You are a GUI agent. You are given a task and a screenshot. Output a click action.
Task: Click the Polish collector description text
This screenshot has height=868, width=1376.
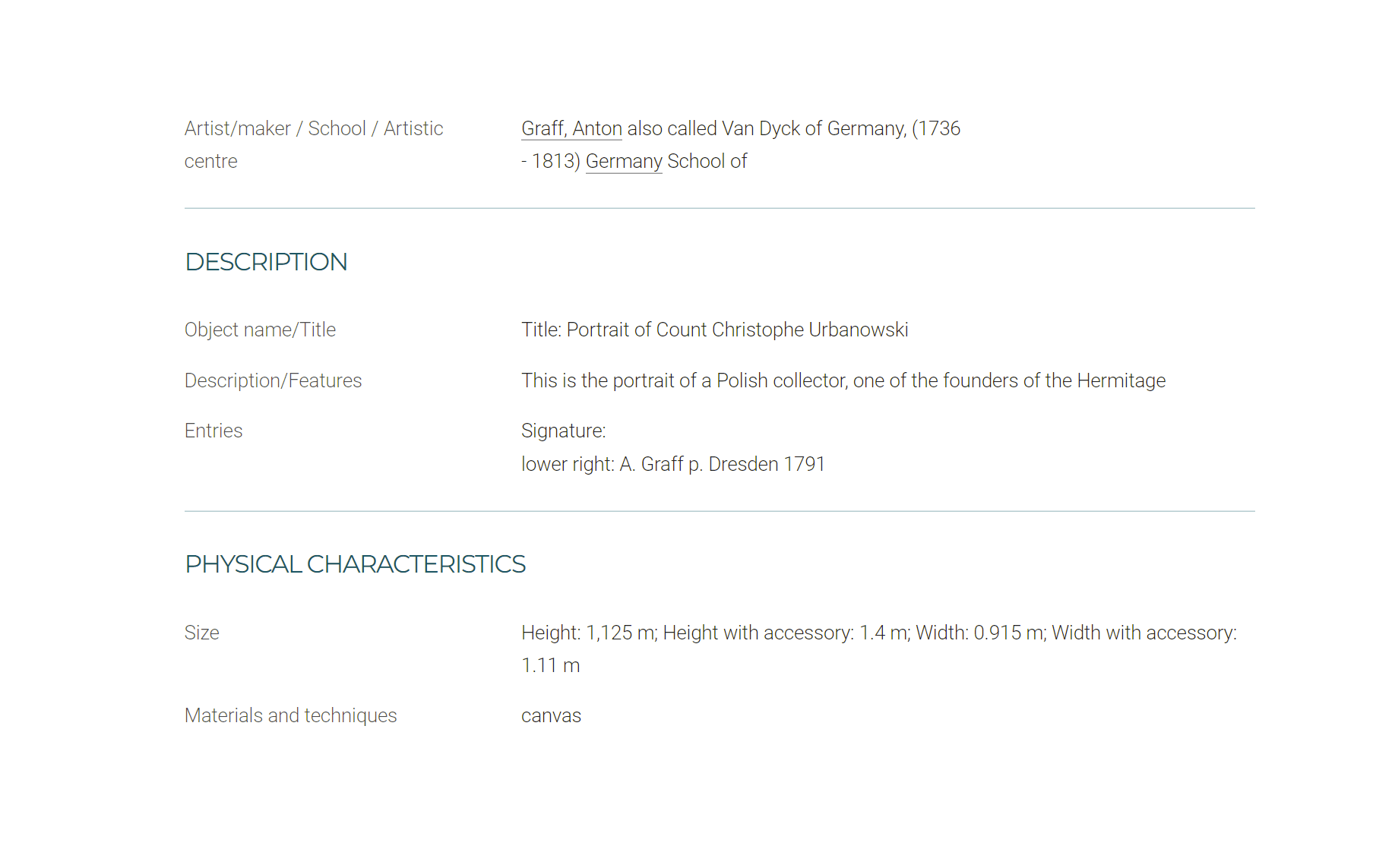click(x=843, y=380)
